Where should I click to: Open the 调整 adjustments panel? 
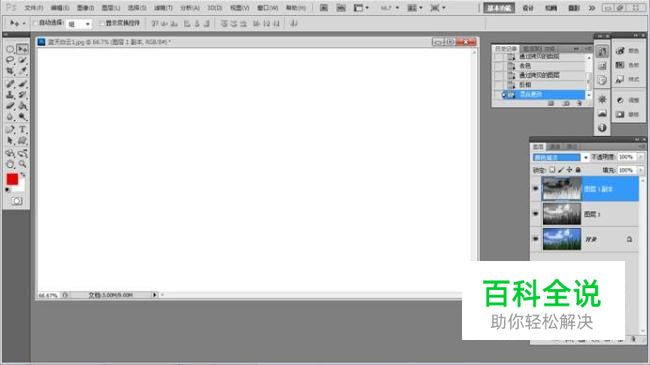[x=628, y=100]
